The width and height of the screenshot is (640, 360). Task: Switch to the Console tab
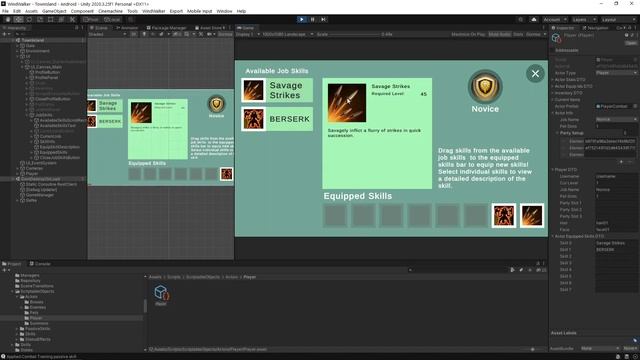[x=40, y=264]
